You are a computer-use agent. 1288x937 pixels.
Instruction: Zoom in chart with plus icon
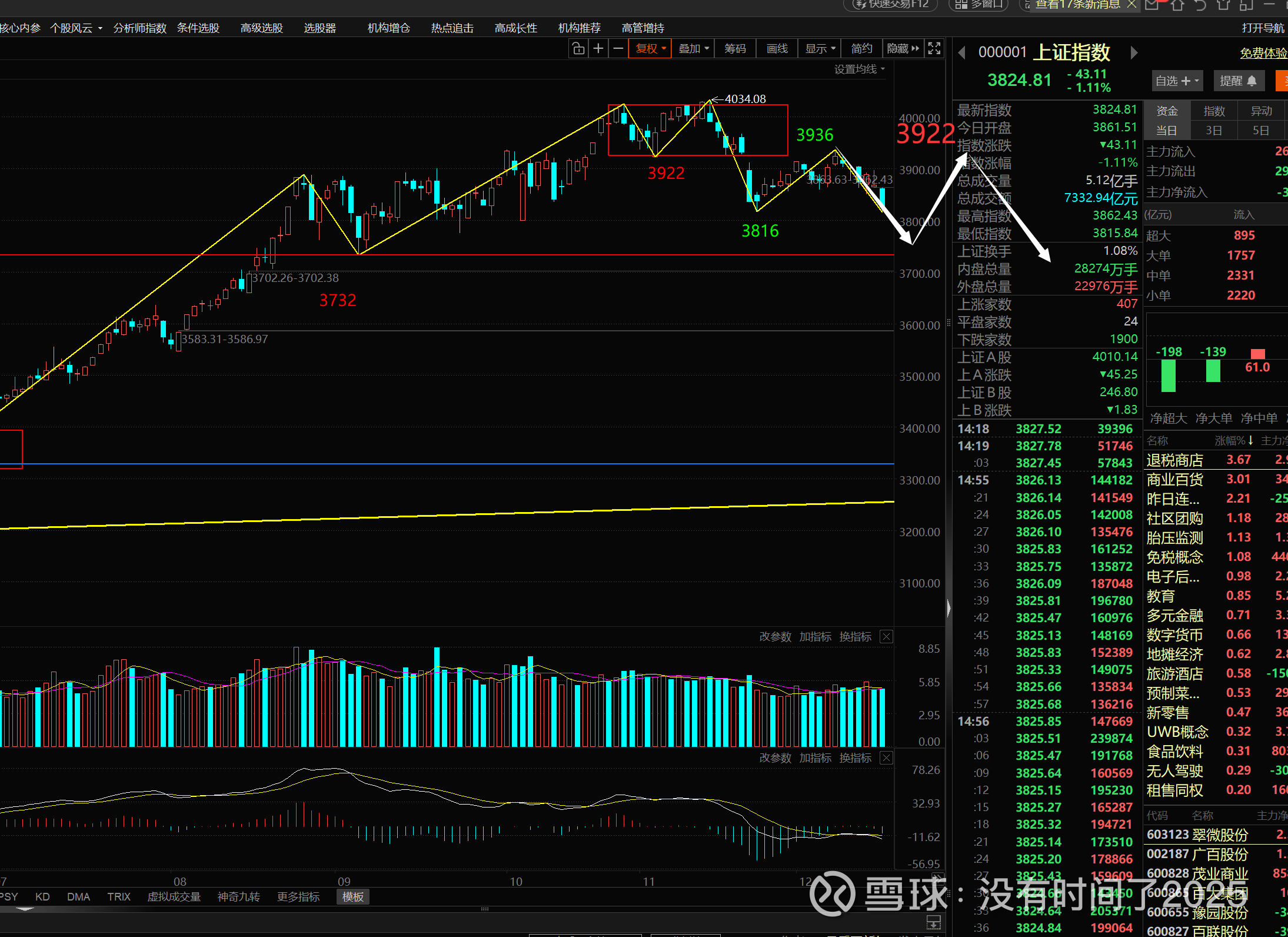[x=598, y=49]
